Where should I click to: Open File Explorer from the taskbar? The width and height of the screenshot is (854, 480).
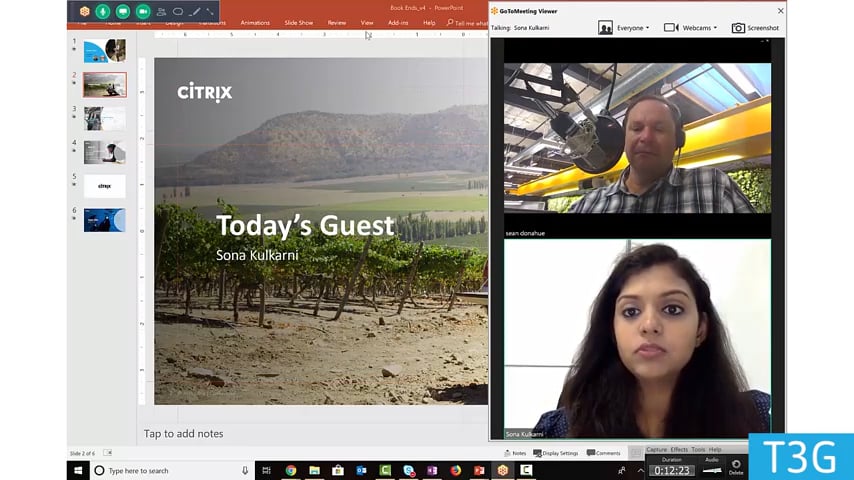[x=314, y=470]
